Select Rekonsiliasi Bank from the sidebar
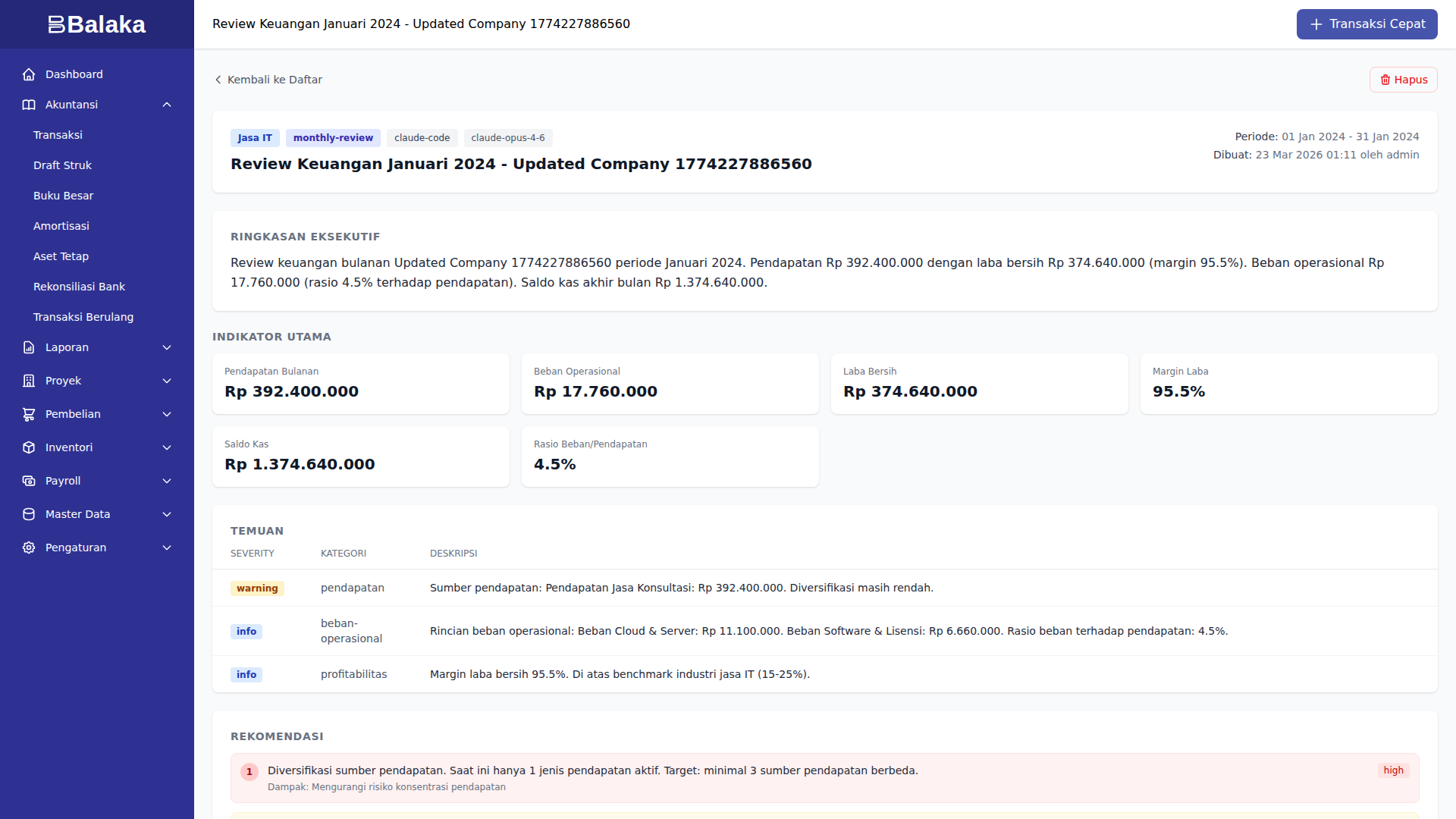This screenshot has height=819, width=1456. coord(79,287)
